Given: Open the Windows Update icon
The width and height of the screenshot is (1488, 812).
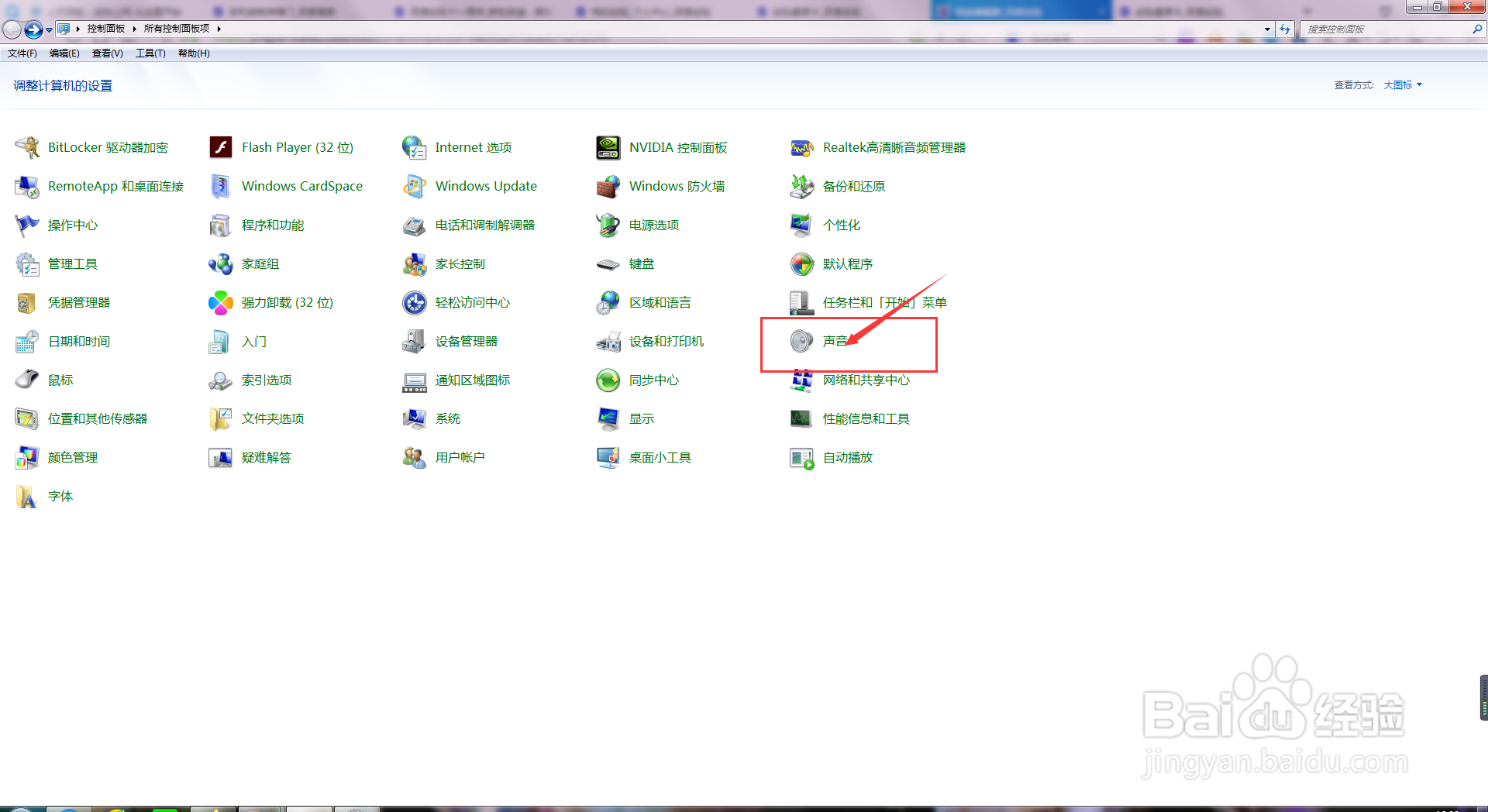Looking at the screenshot, I should [415, 186].
